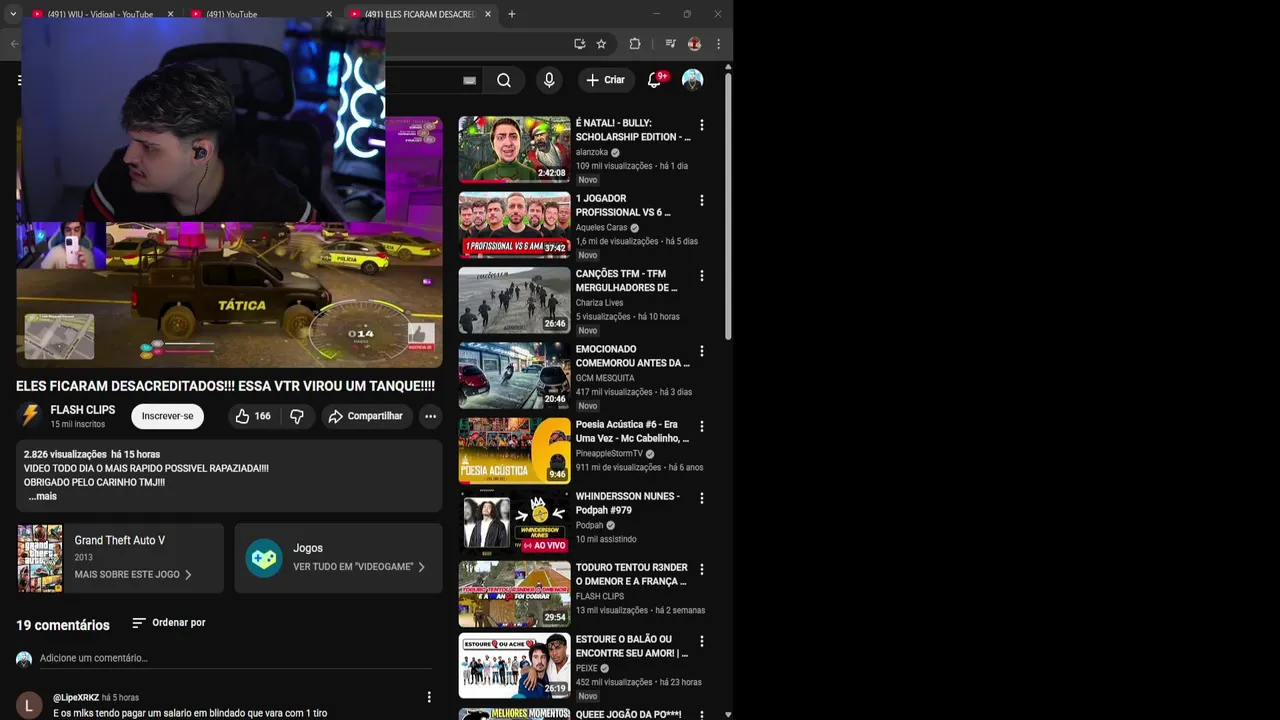Expand description with ...mais
Screen dimensions: 1280x720
[x=42, y=496]
